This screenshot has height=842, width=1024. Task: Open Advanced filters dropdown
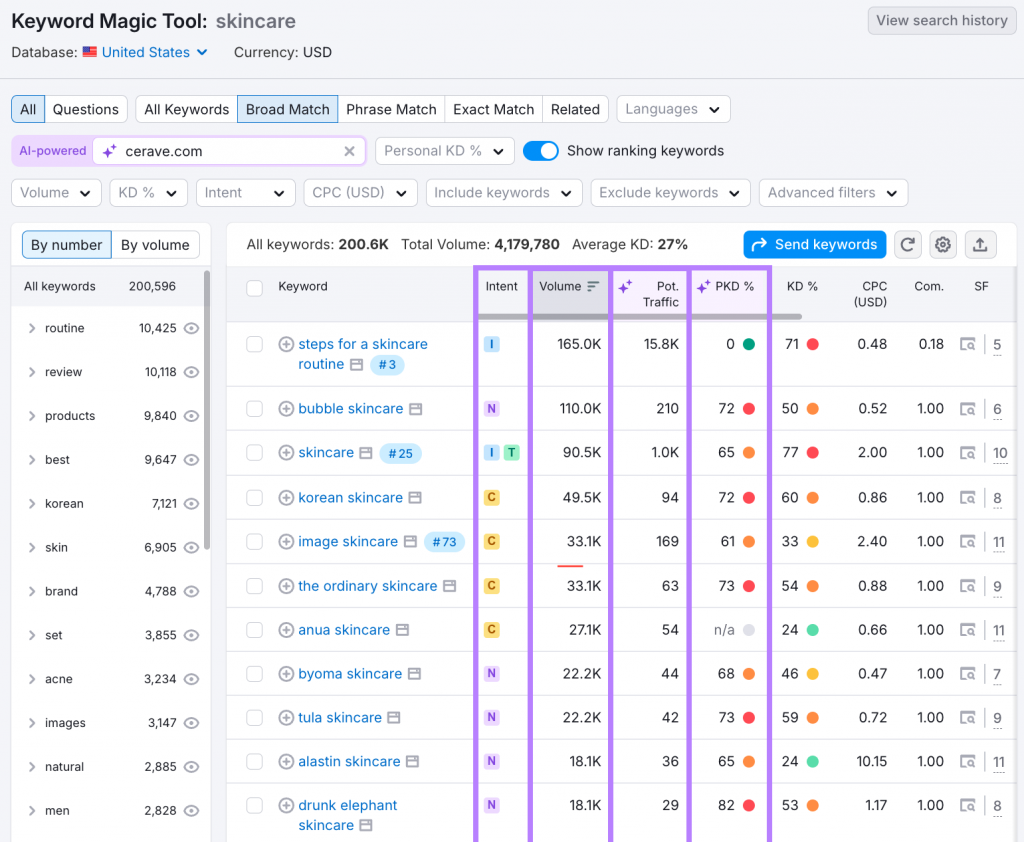(x=833, y=193)
